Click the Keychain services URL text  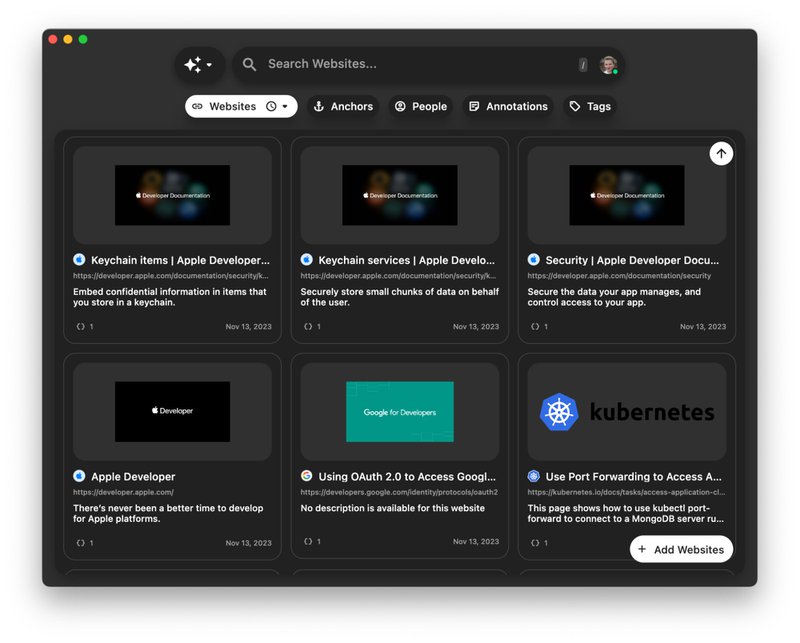click(398, 276)
